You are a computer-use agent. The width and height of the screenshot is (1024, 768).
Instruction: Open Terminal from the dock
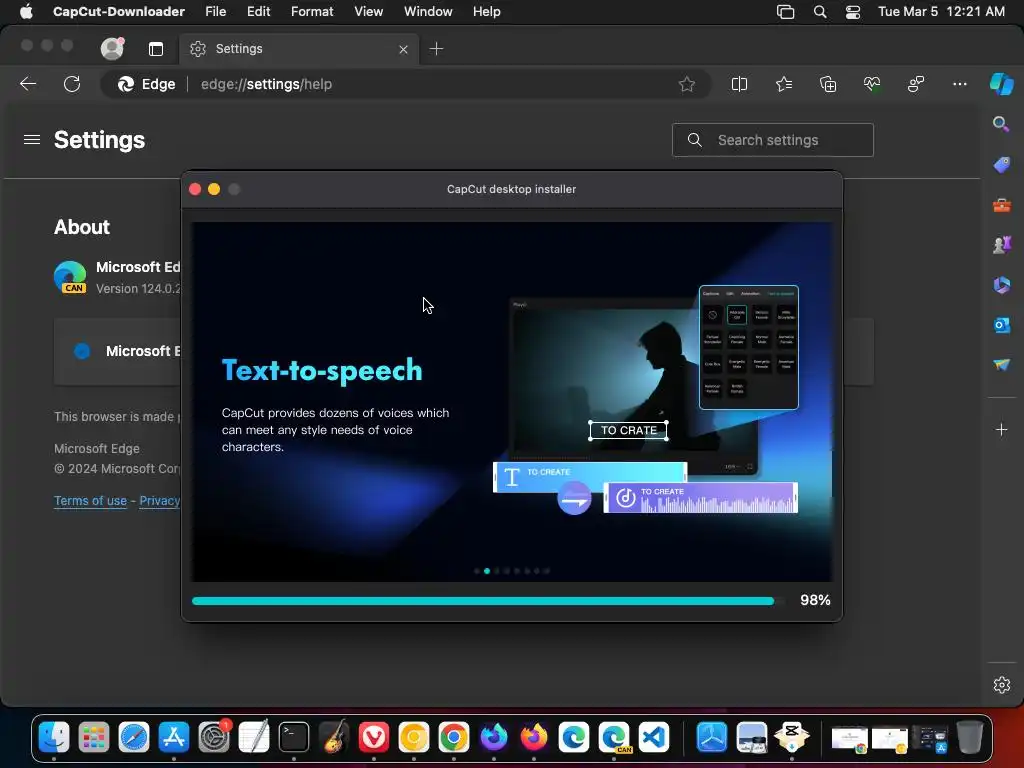tap(294, 737)
